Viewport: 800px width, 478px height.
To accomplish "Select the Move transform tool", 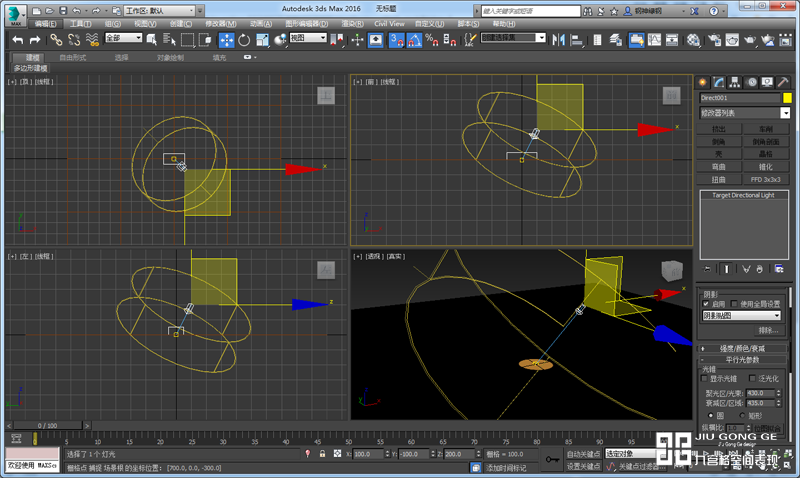I will 226,39.
